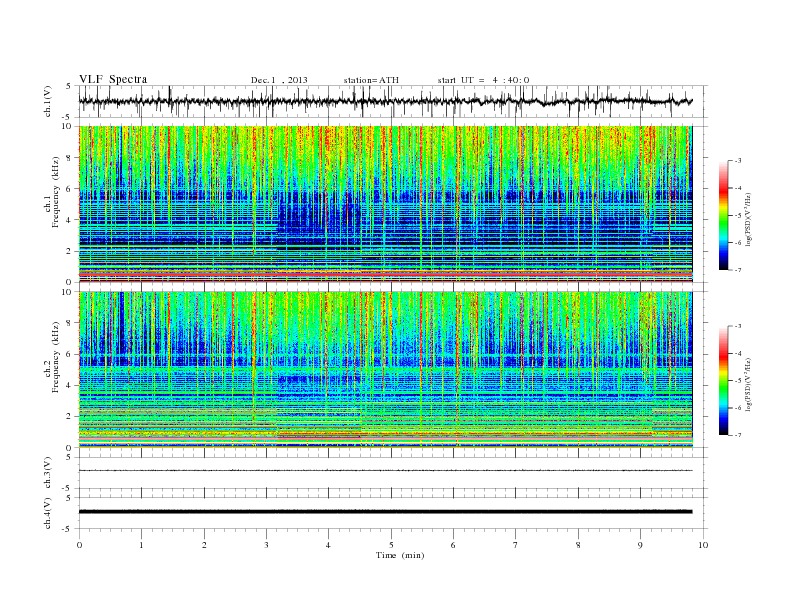
Task: Click the "station=ATH" label
Action: coord(371,80)
